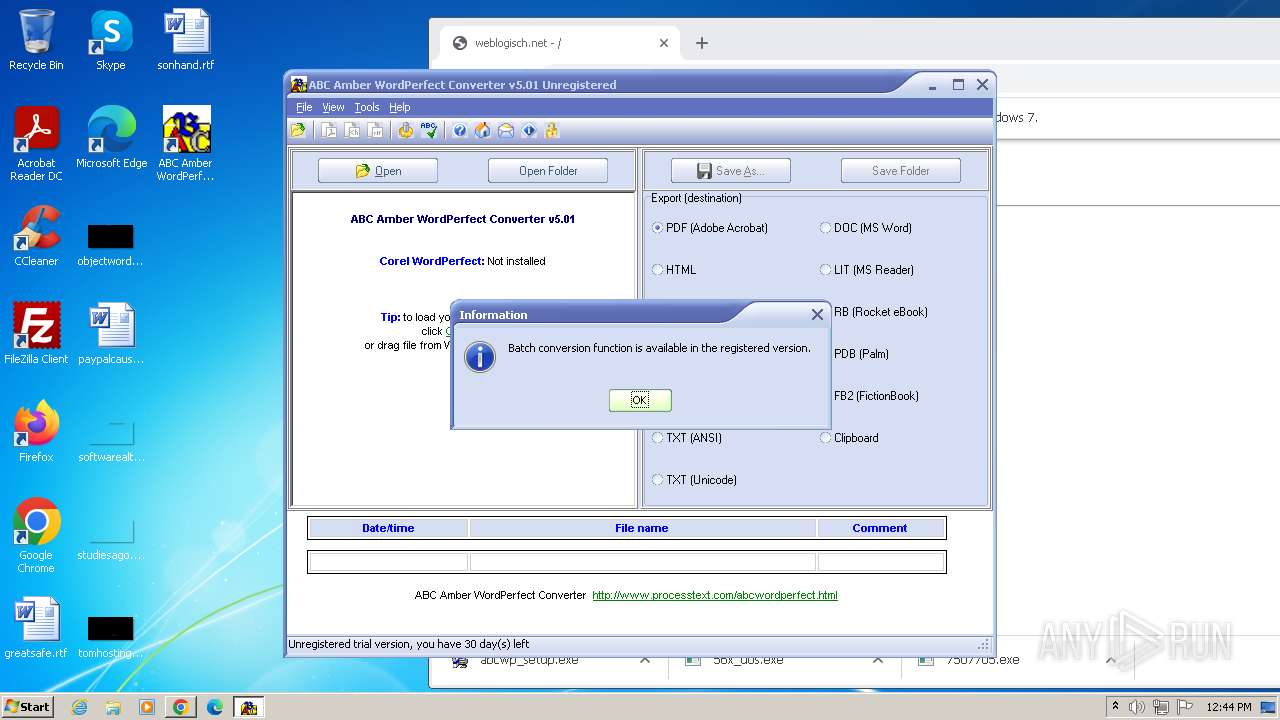Open the Tools menu
The image size is (1280, 720).
[367, 107]
